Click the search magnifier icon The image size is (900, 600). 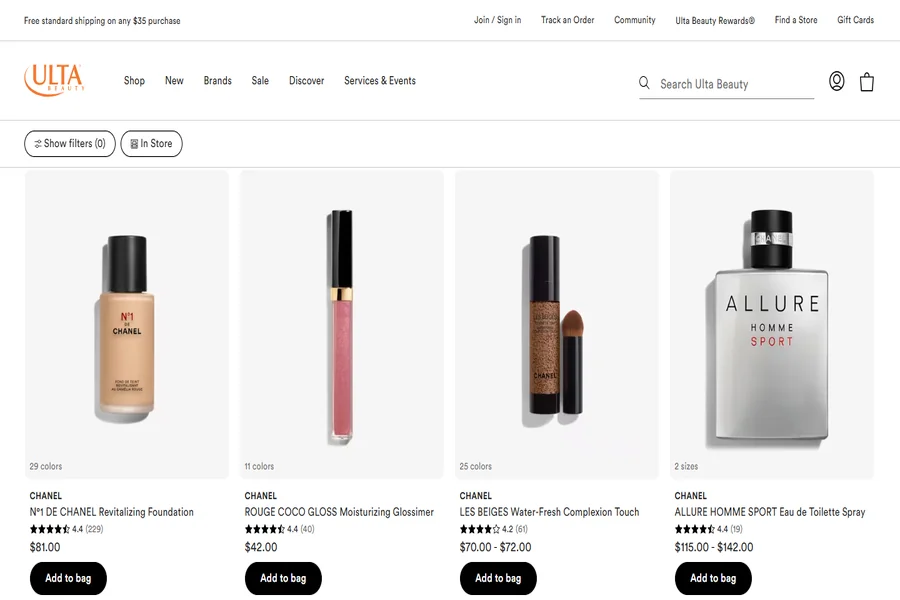(645, 83)
